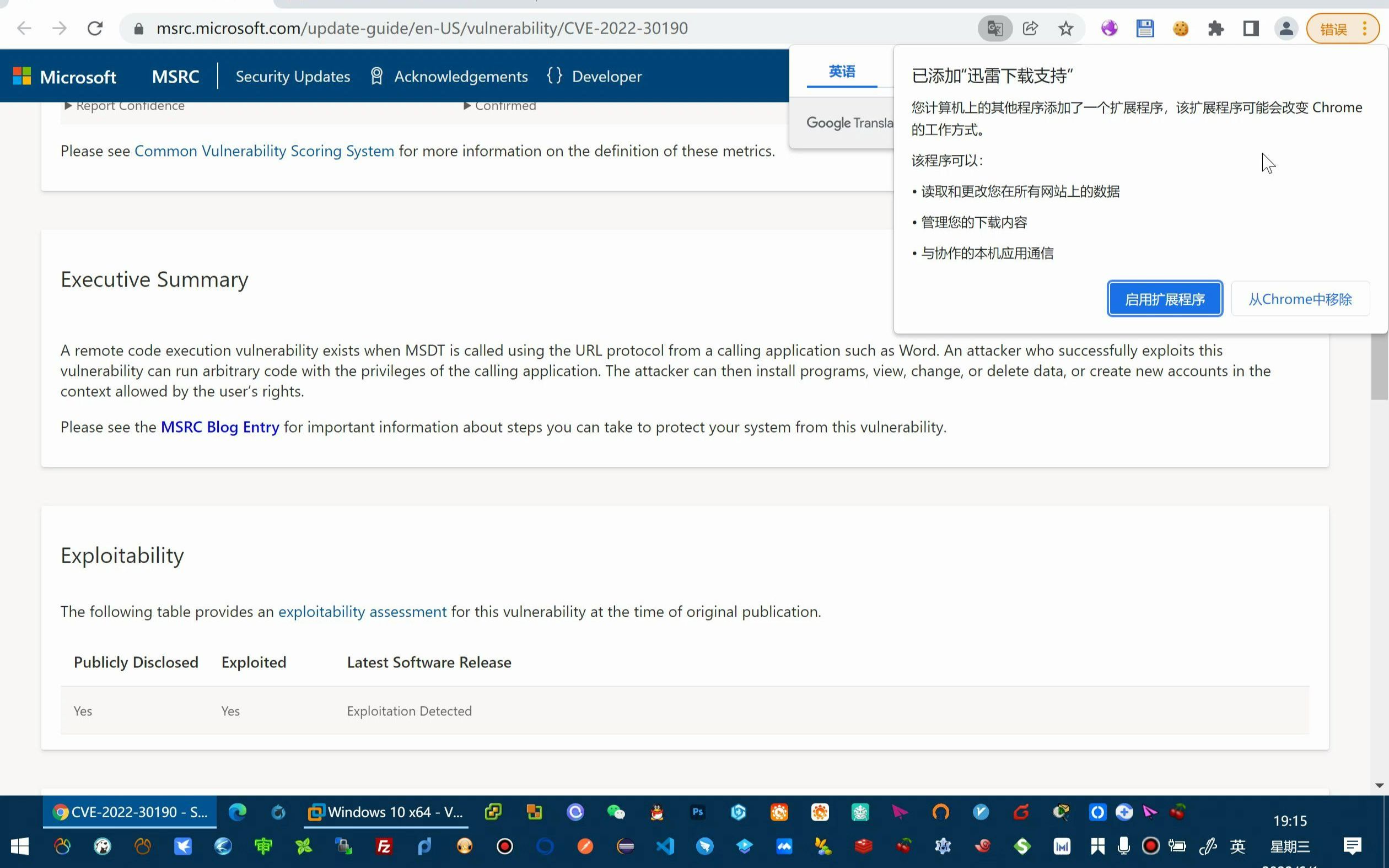
Task: Open the Acknowledgements menu item
Action: point(449,77)
